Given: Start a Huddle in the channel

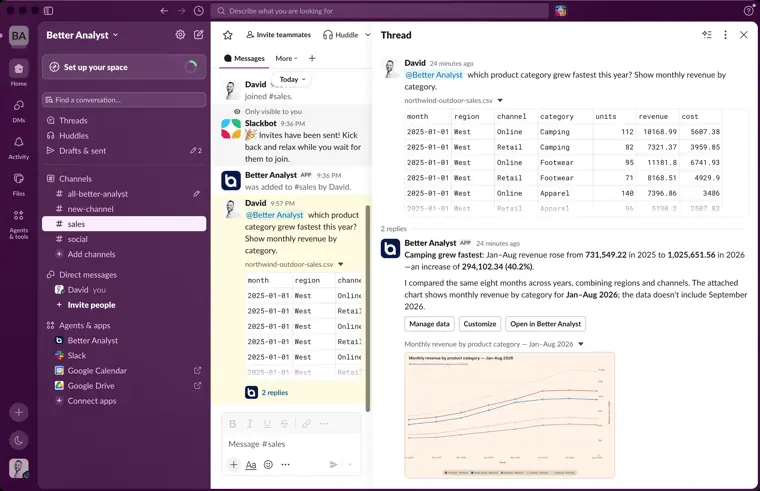Looking at the screenshot, I should tap(341, 35).
